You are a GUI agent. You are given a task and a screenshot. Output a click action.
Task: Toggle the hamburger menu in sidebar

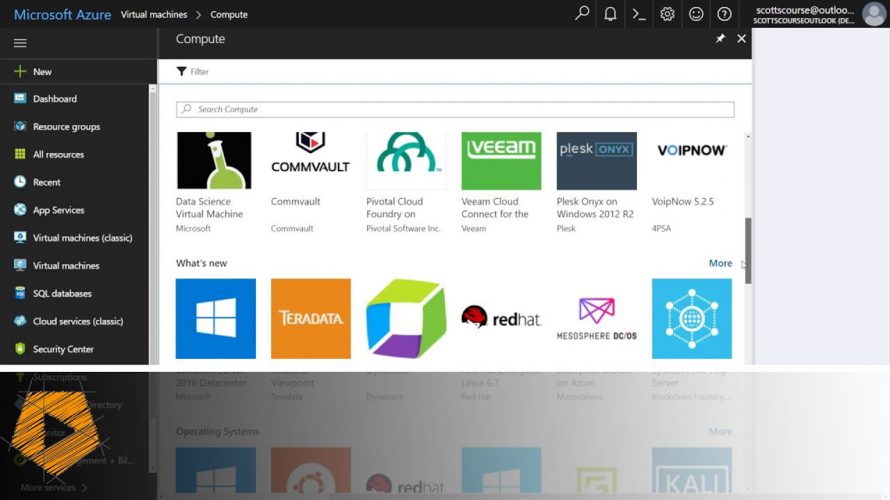coord(20,43)
